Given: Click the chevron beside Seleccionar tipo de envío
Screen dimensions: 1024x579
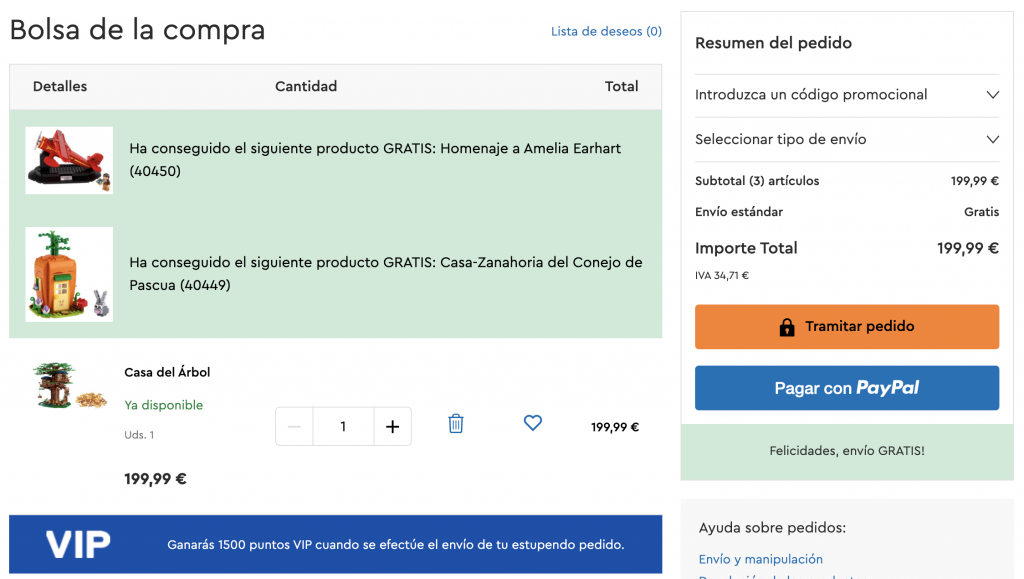Looking at the screenshot, I should pos(992,139).
